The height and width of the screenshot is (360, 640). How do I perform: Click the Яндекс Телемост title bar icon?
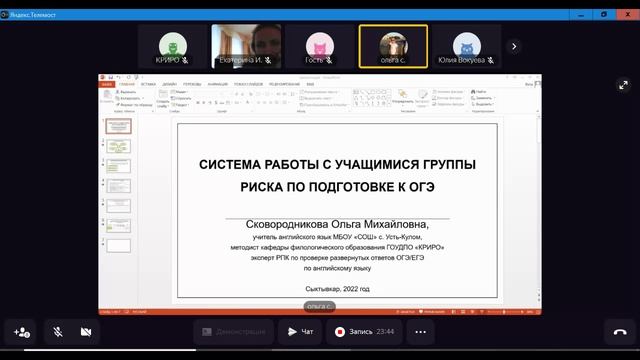[x=4, y=15]
